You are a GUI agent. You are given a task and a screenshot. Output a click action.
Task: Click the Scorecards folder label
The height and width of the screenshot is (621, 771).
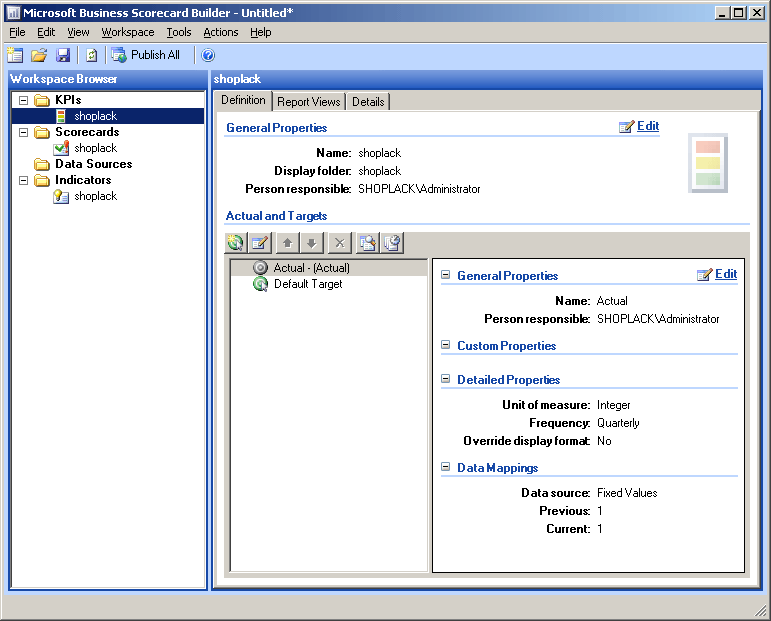click(87, 132)
